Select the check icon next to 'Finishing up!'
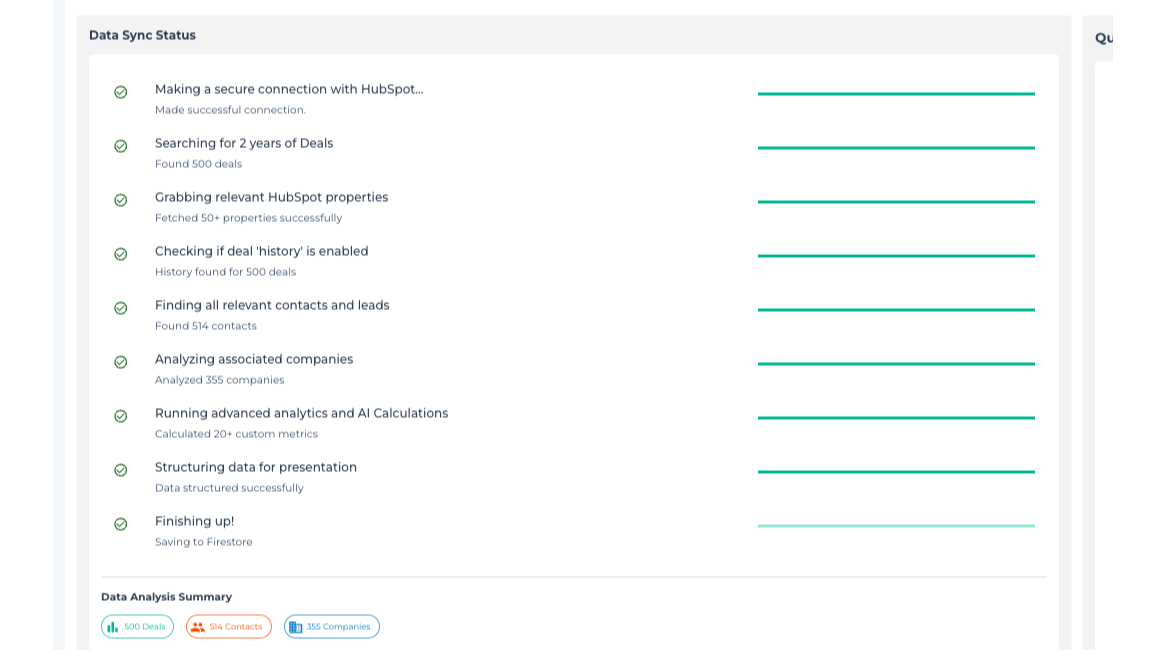Viewport: 1166px width, 655px height. point(121,523)
